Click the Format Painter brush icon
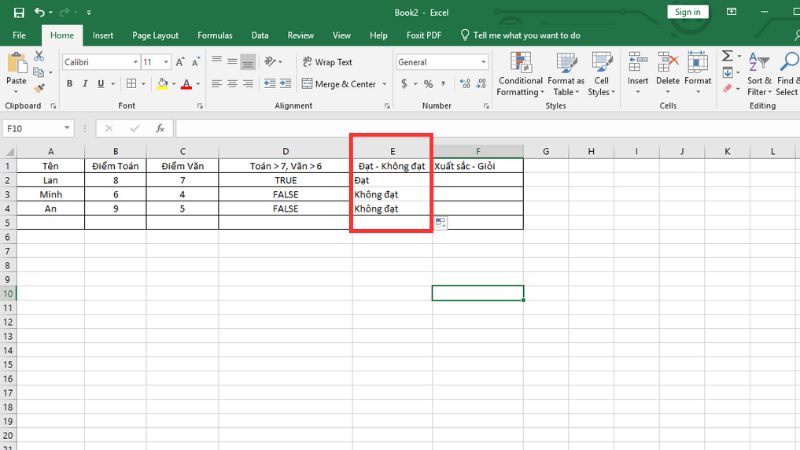Screen dimensions: 800x450 pyautogui.click(x=39, y=87)
